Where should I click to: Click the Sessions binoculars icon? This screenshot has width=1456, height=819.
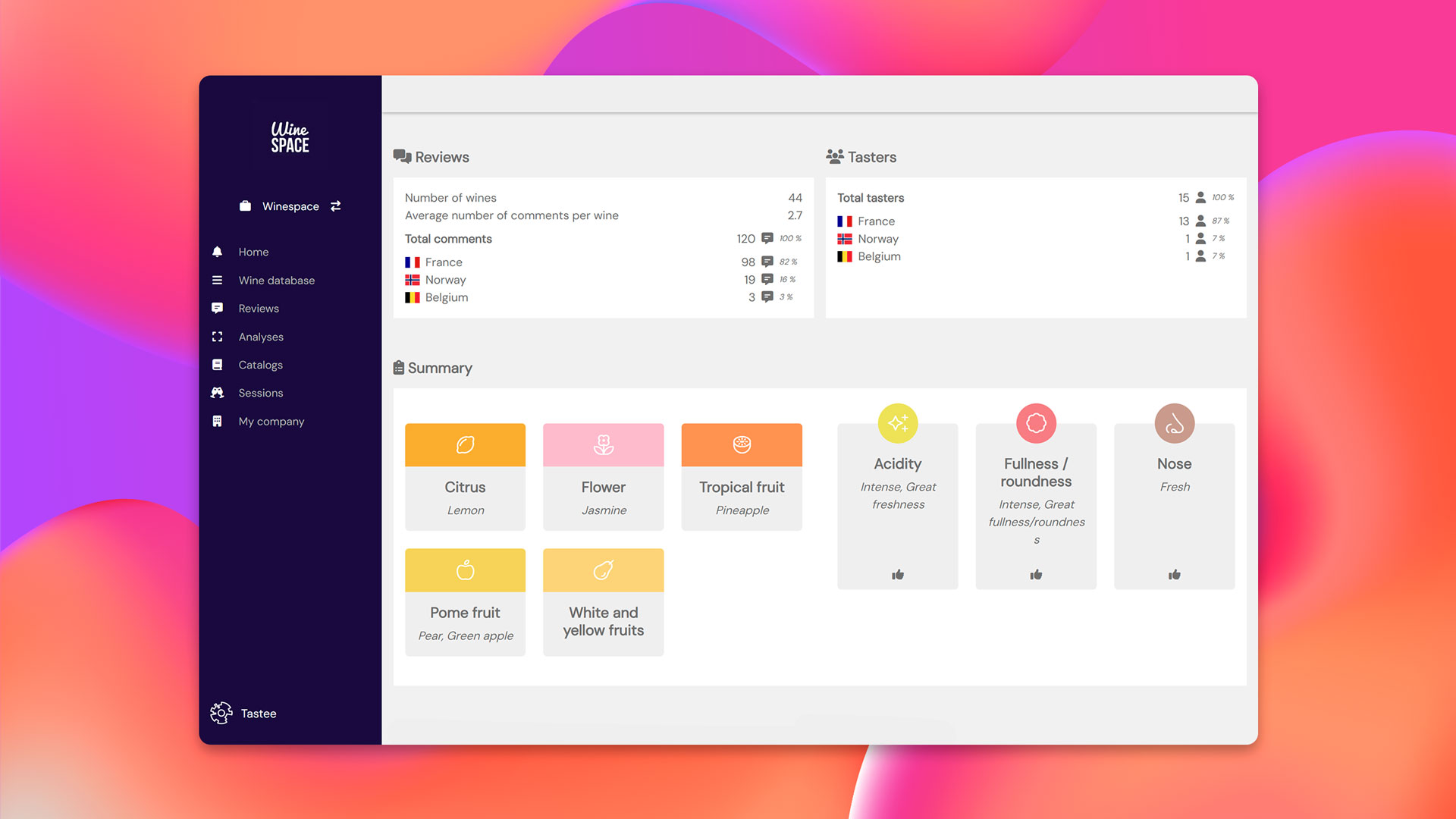[x=217, y=393]
